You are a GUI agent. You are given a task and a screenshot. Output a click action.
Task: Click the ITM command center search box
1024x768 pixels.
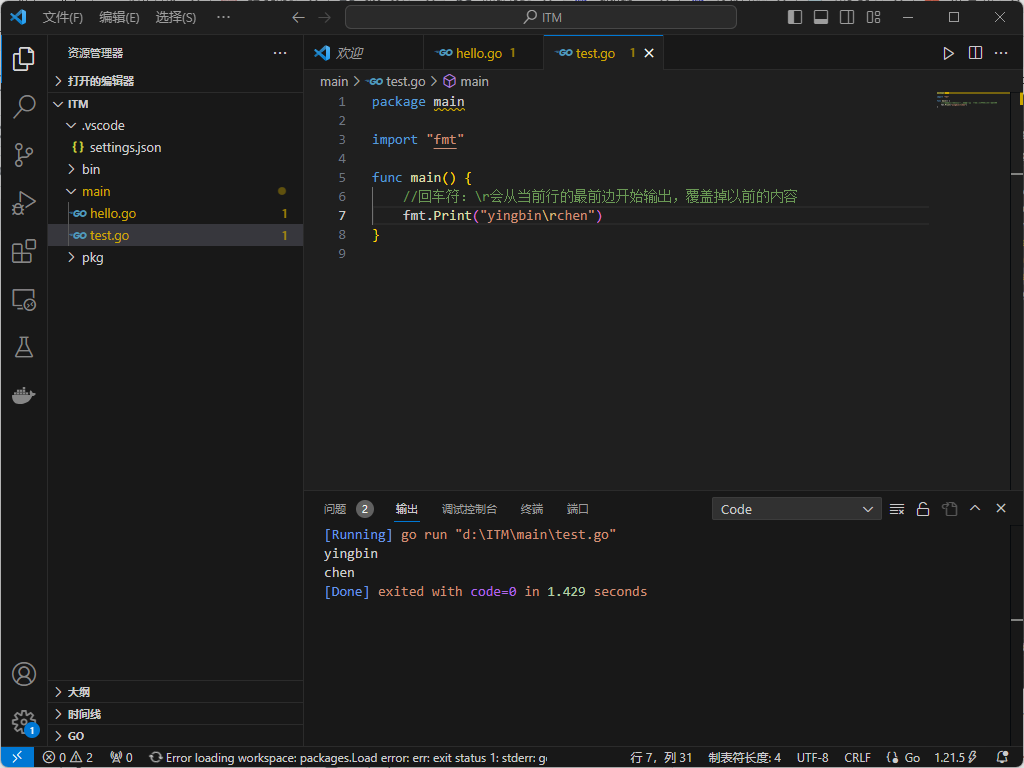tap(541, 17)
